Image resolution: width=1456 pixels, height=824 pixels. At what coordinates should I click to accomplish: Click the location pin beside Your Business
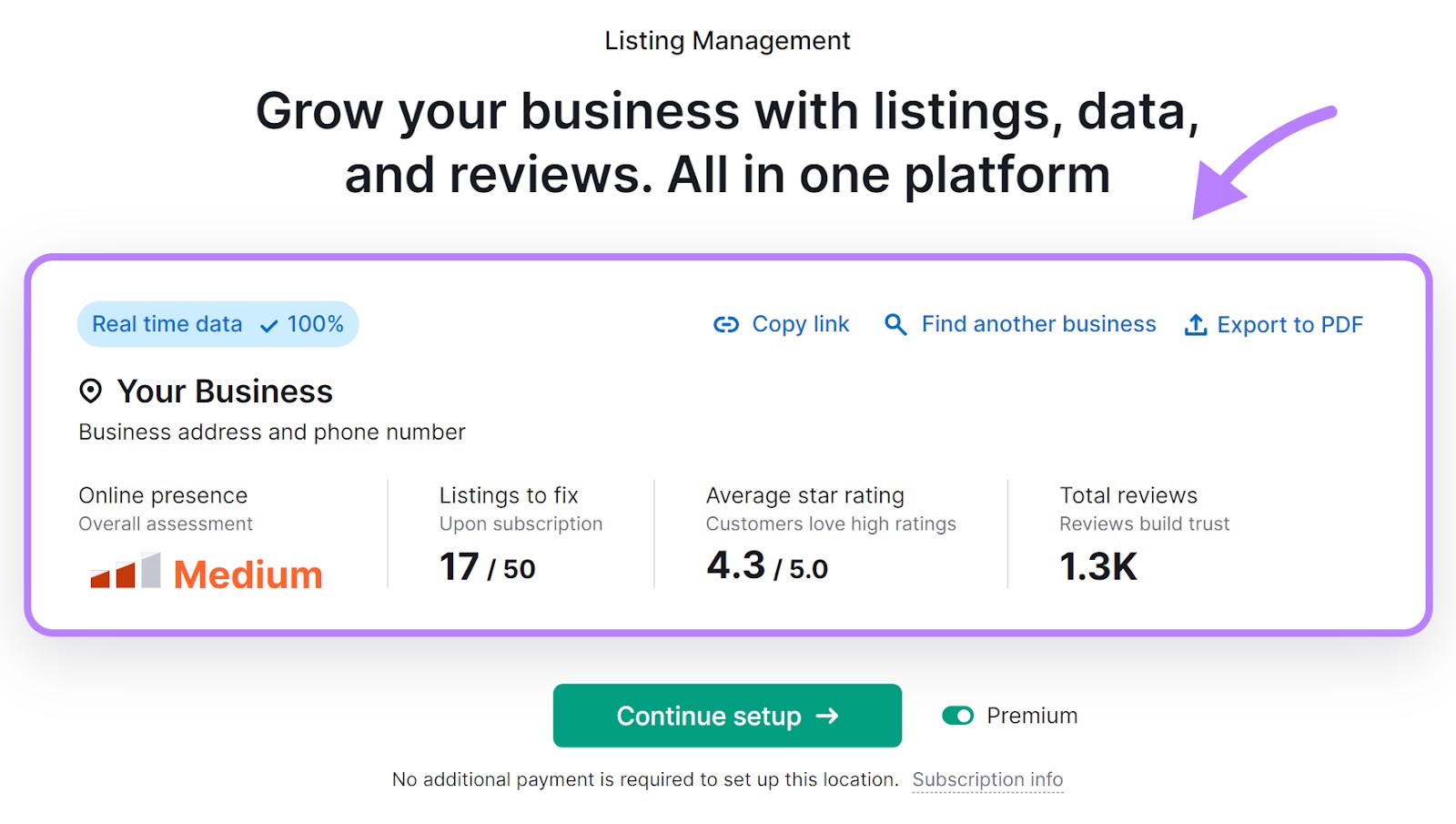[x=90, y=391]
